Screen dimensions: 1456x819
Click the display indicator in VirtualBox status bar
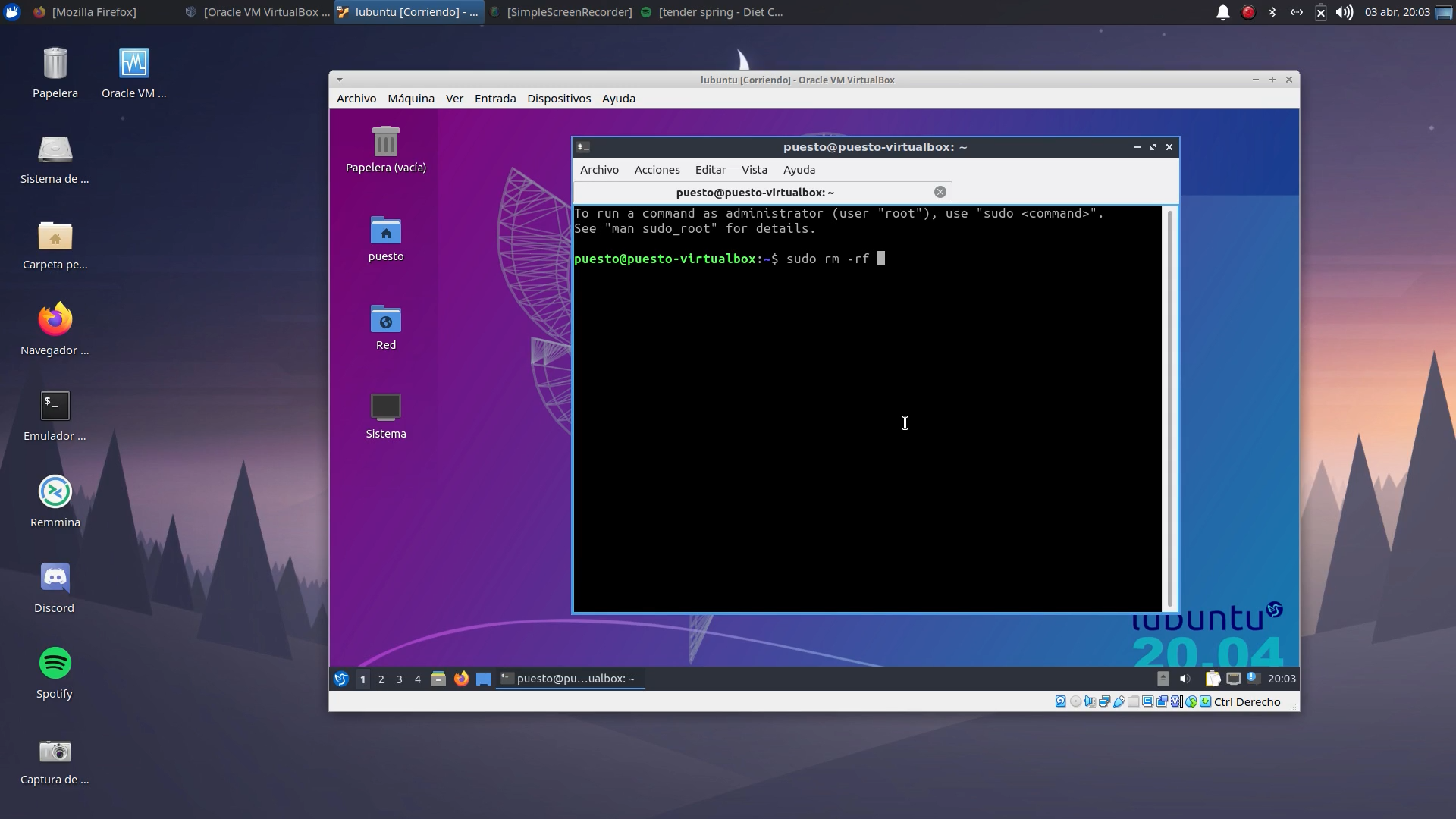(1147, 702)
